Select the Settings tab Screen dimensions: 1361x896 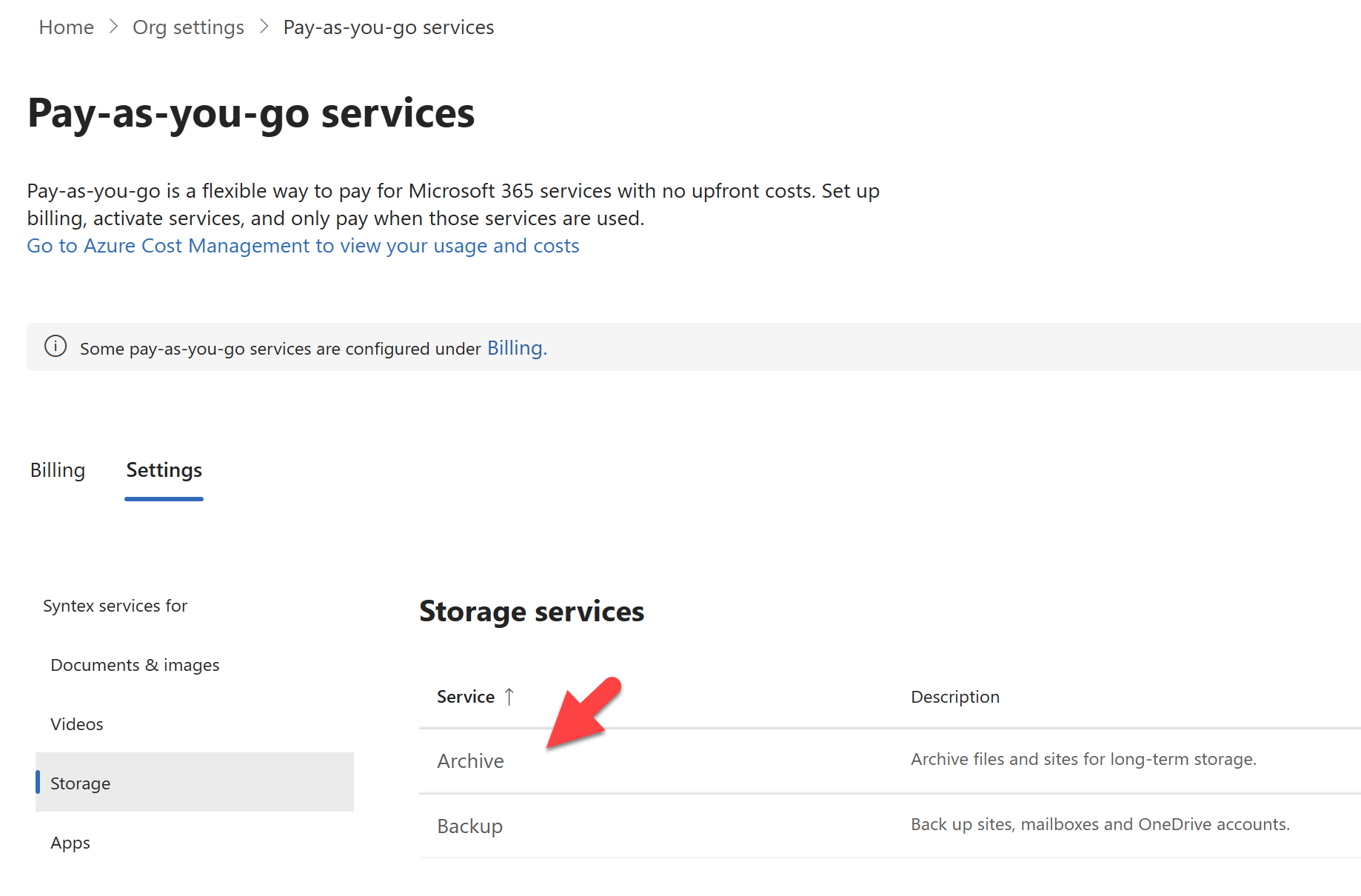[x=164, y=470]
